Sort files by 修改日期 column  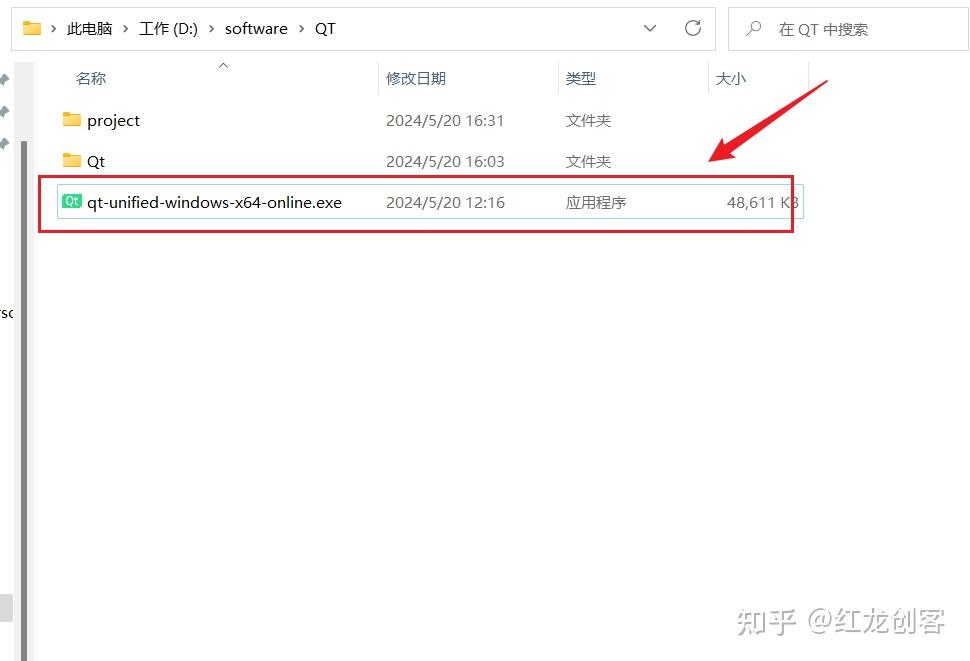point(416,78)
